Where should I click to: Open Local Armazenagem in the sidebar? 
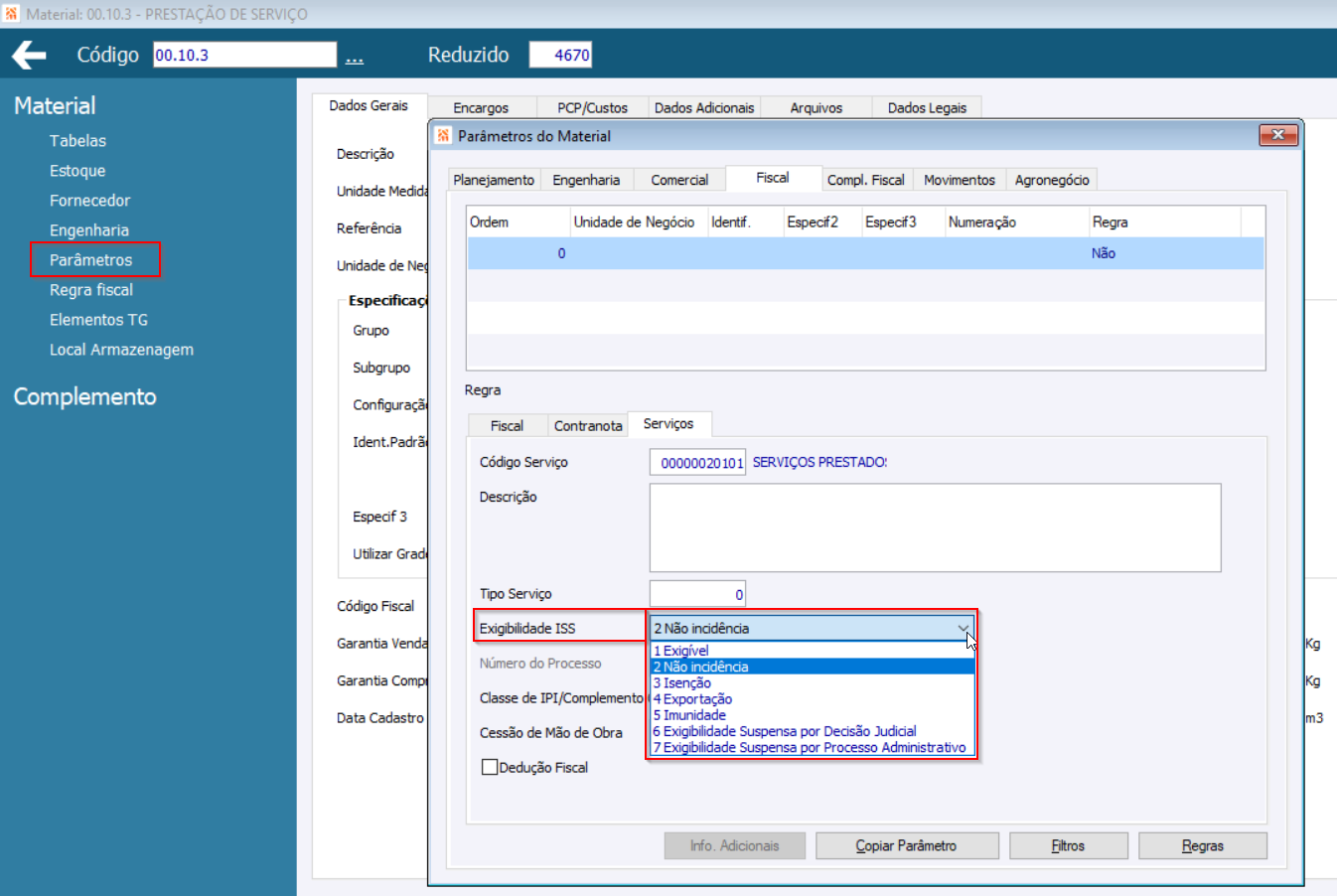pyautogui.click(x=121, y=350)
